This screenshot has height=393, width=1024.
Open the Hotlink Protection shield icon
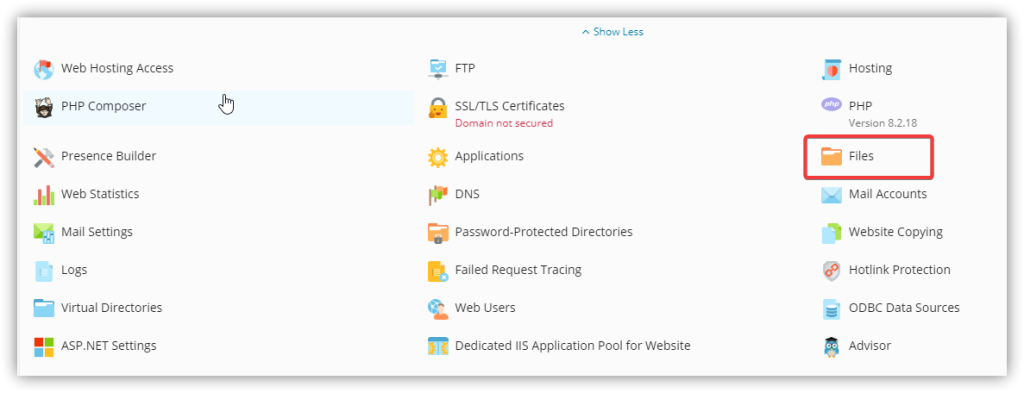[831, 271]
